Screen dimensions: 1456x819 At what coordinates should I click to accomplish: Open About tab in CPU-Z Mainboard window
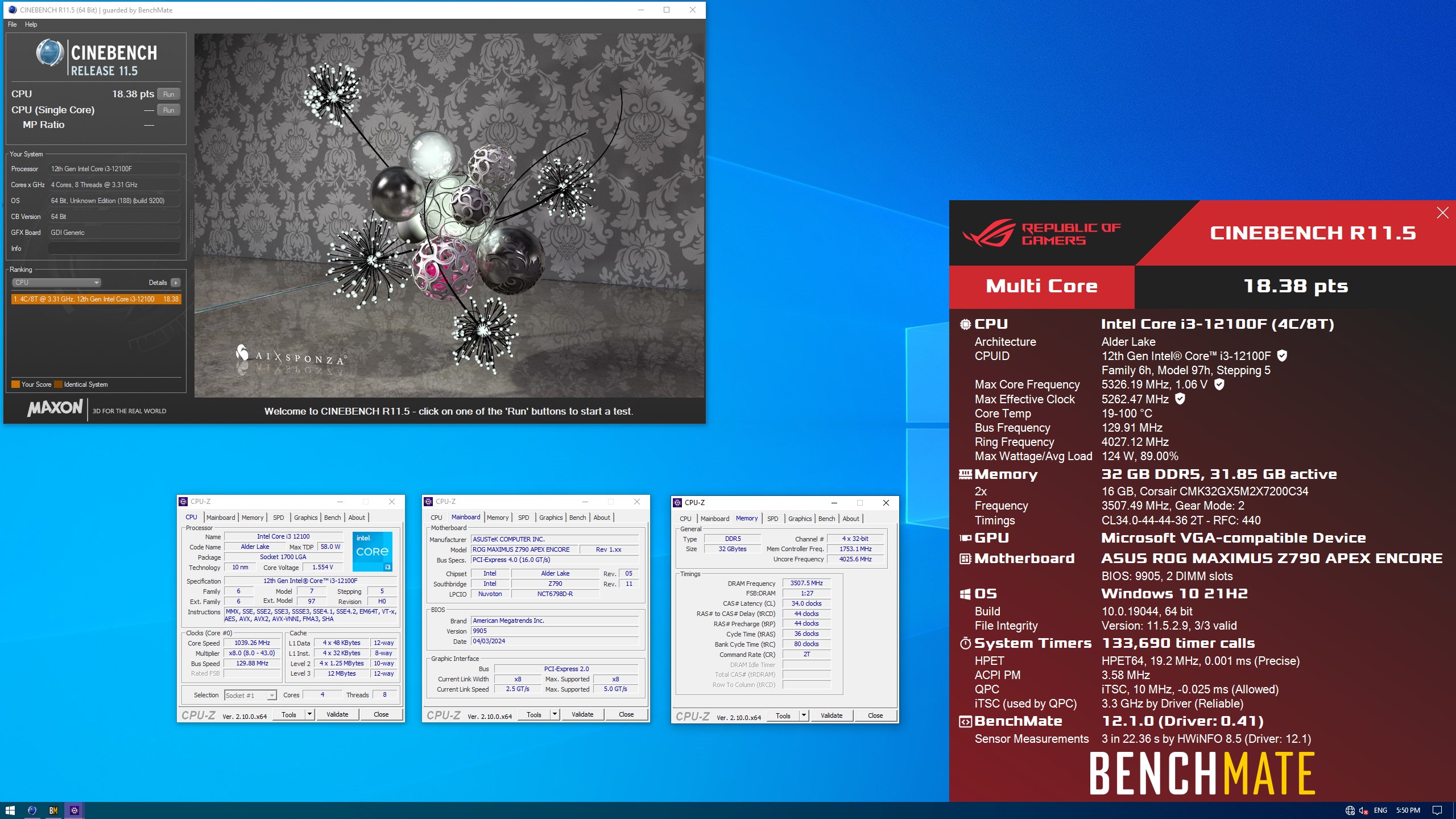pos(602,518)
